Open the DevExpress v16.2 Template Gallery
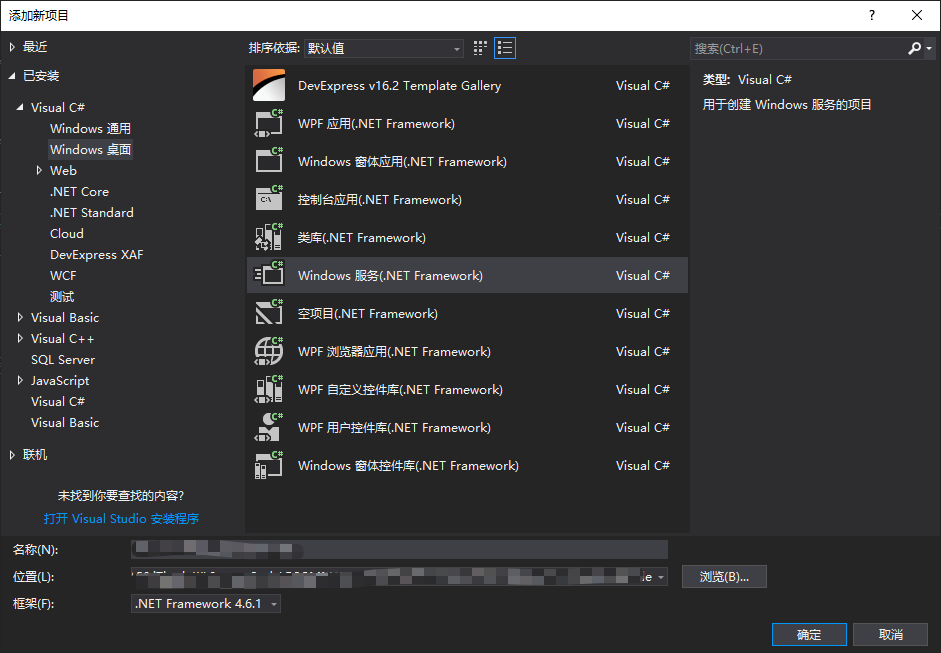Image resolution: width=941 pixels, height=653 pixels. point(399,85)
